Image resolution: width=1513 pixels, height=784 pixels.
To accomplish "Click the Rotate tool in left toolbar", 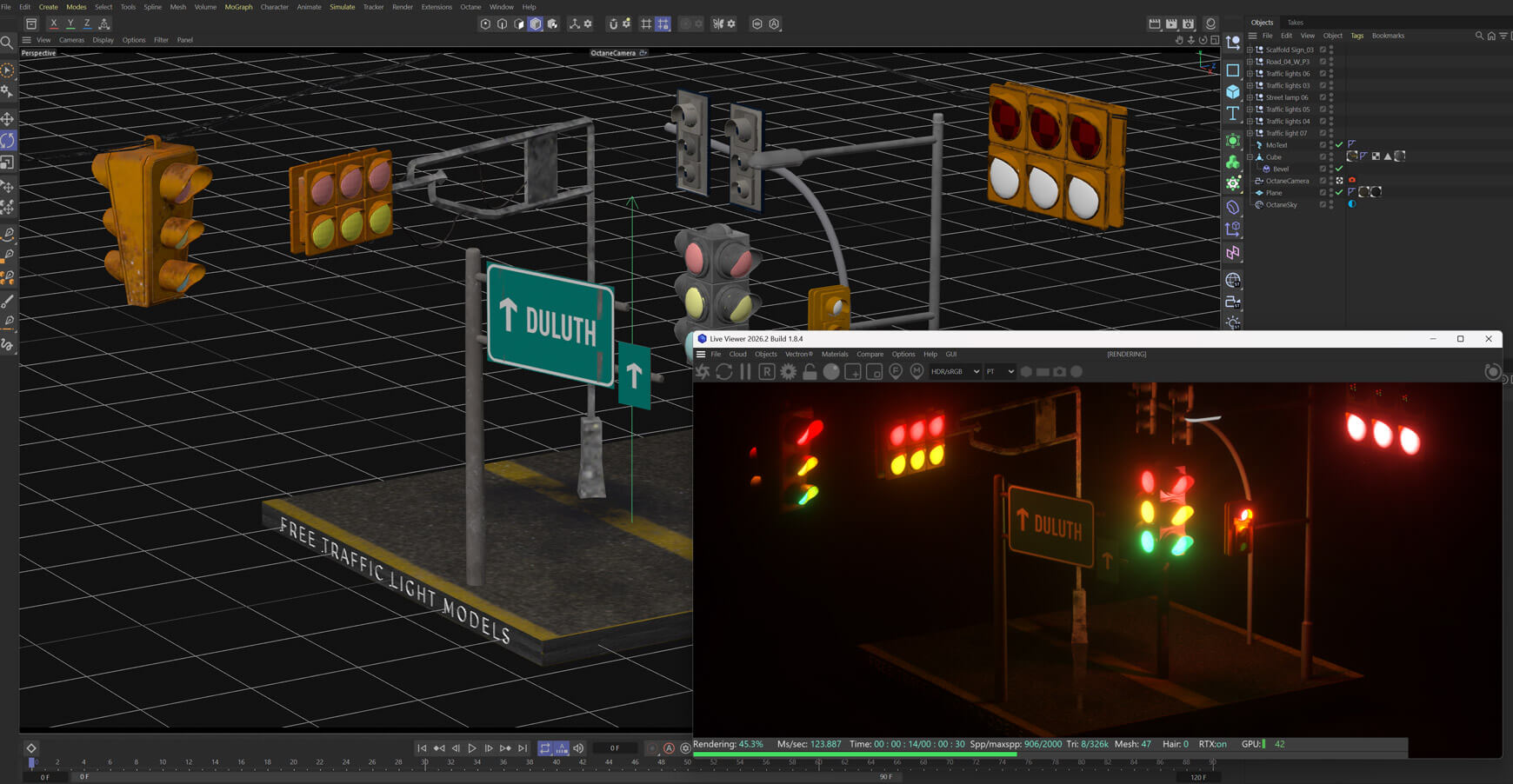I will click(x=8, y=141).
